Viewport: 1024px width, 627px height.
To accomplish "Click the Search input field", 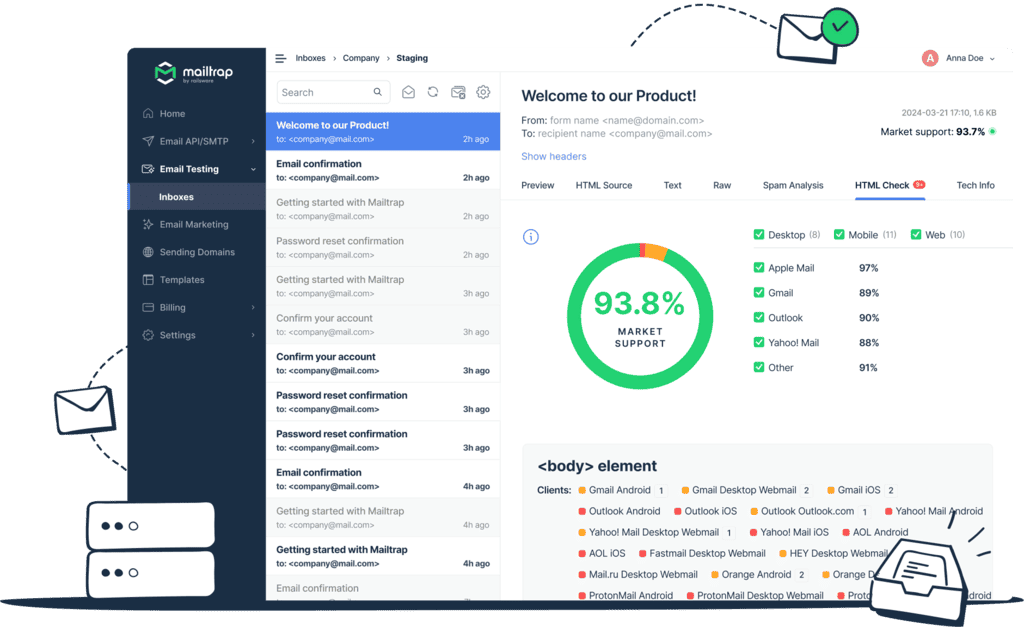I will [333, 92].
